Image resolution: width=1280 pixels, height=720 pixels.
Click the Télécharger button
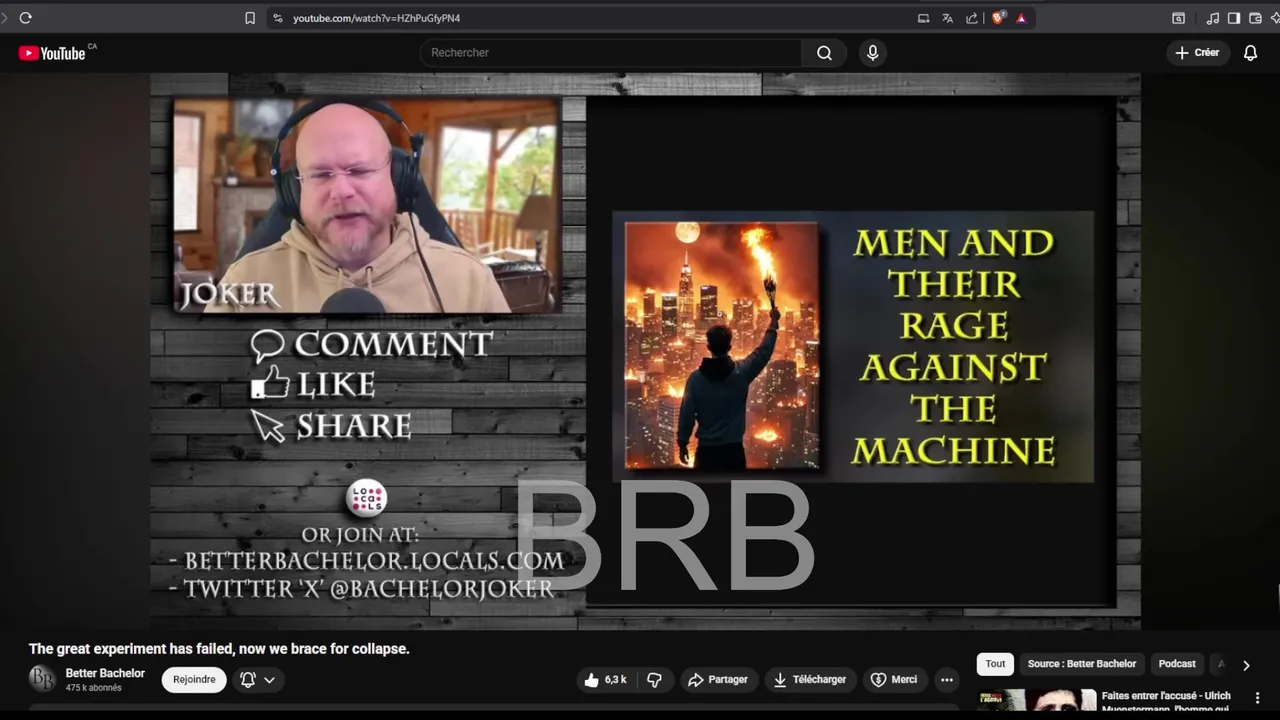[x=810, y=680]
